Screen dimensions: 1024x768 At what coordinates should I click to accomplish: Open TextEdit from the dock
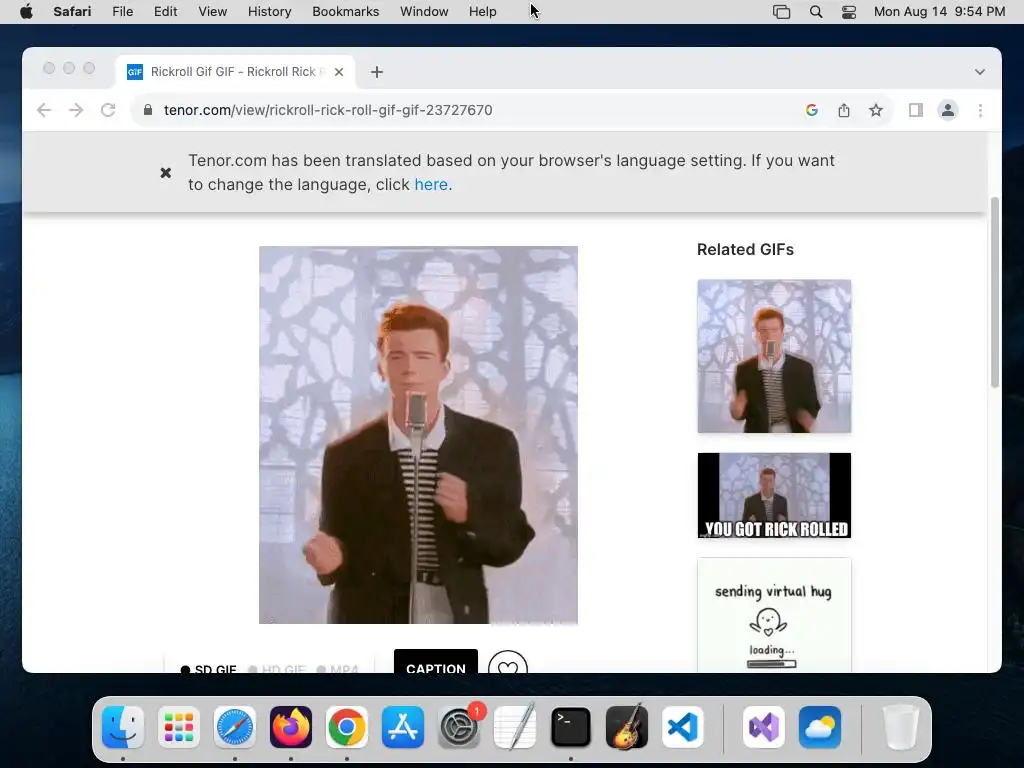[x=515, y=727]
